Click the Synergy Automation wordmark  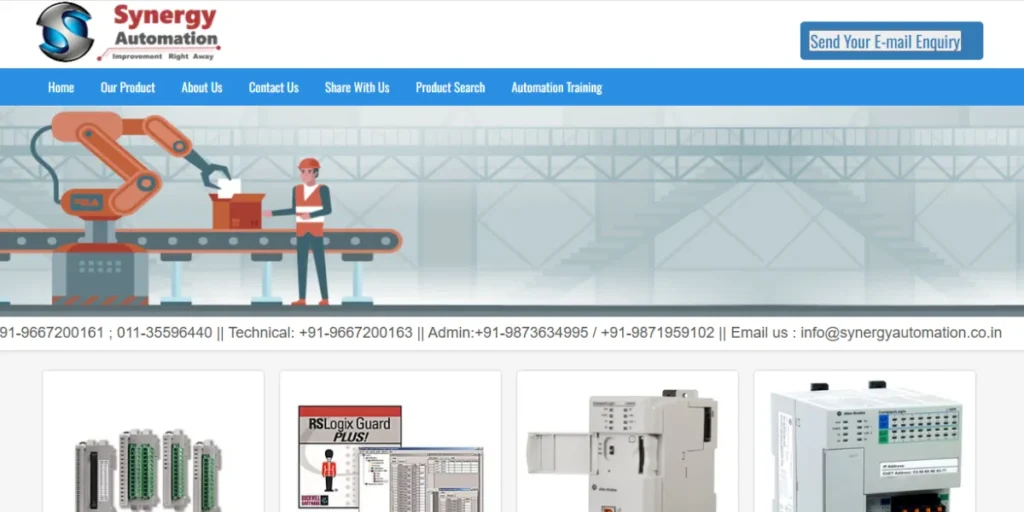coord(161,33)
